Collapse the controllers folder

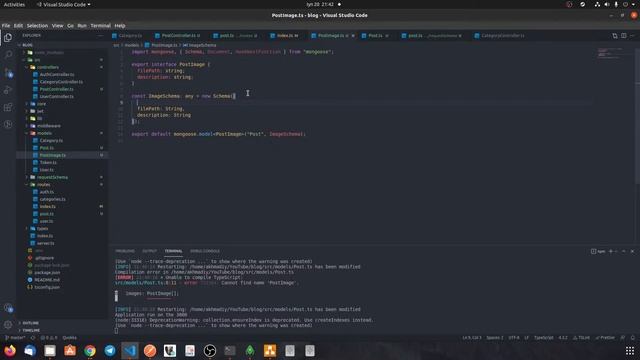point(48,67)
